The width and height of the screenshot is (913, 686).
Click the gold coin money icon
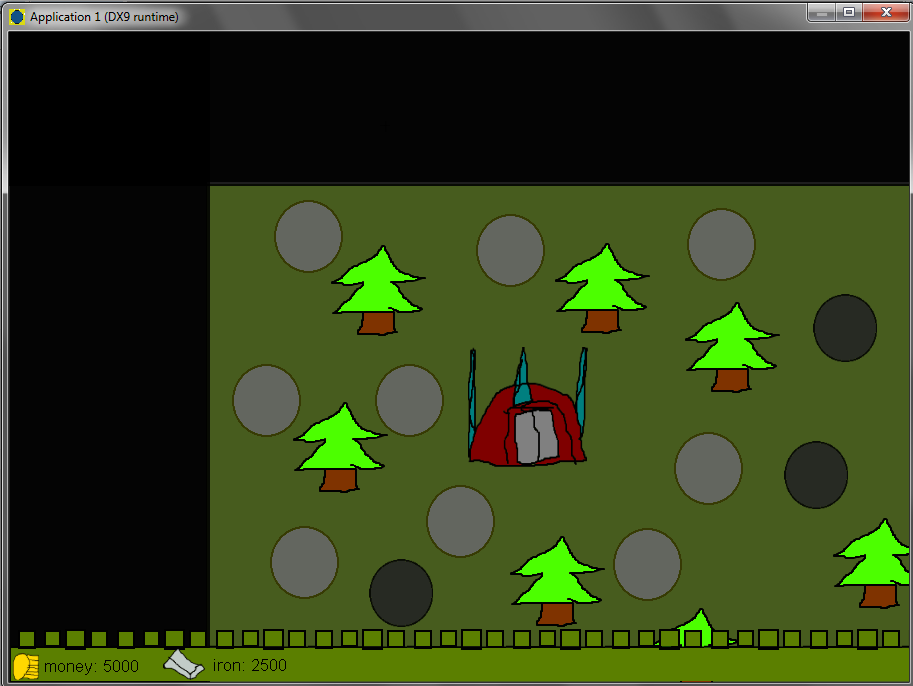click(26, 666)
